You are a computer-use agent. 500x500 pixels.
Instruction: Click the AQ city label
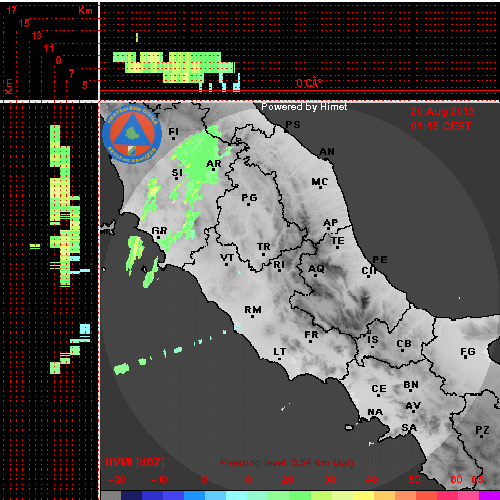[x=316, y=269]
